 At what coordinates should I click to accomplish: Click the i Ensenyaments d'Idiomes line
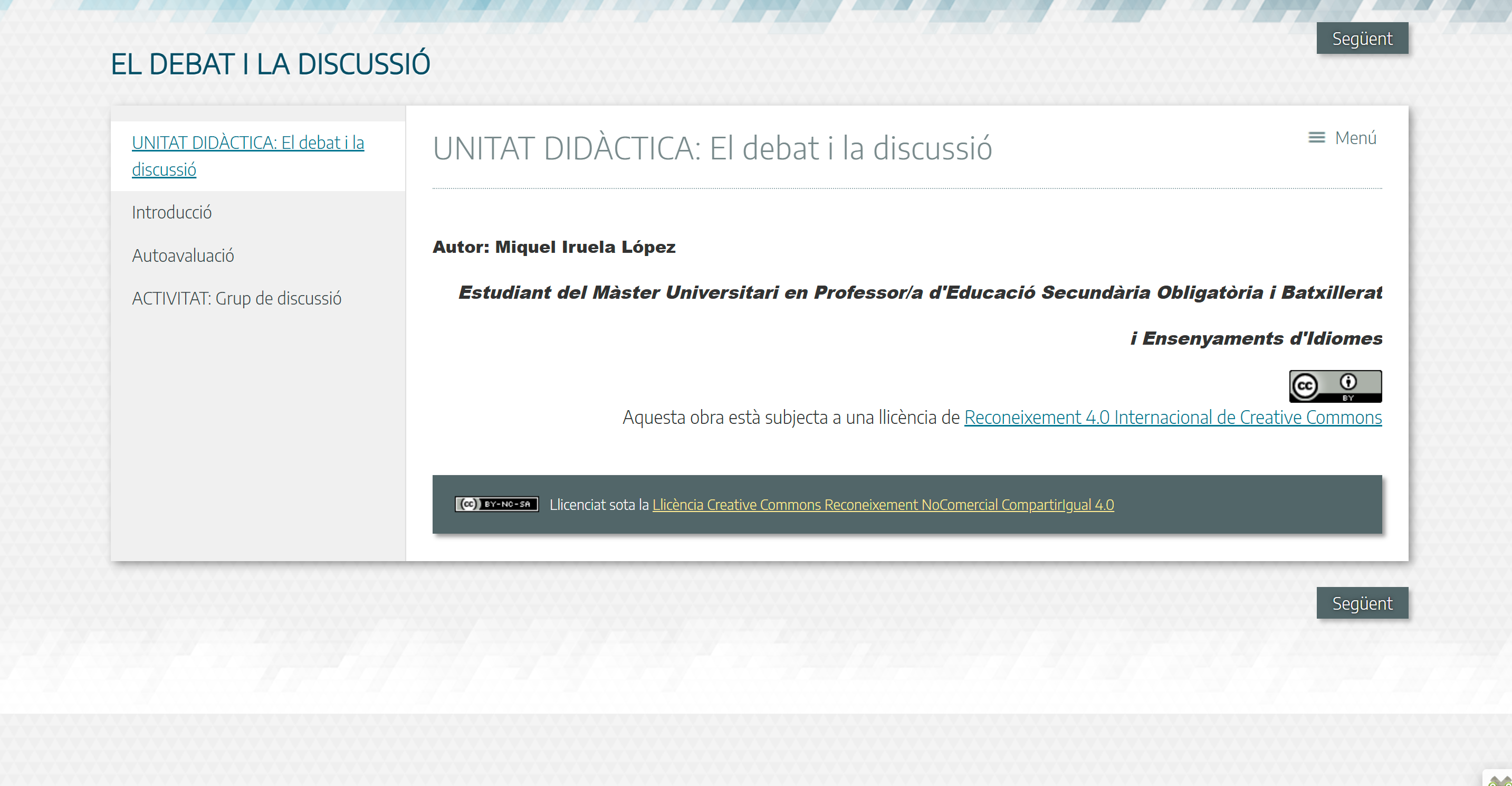click(1256, 338)
